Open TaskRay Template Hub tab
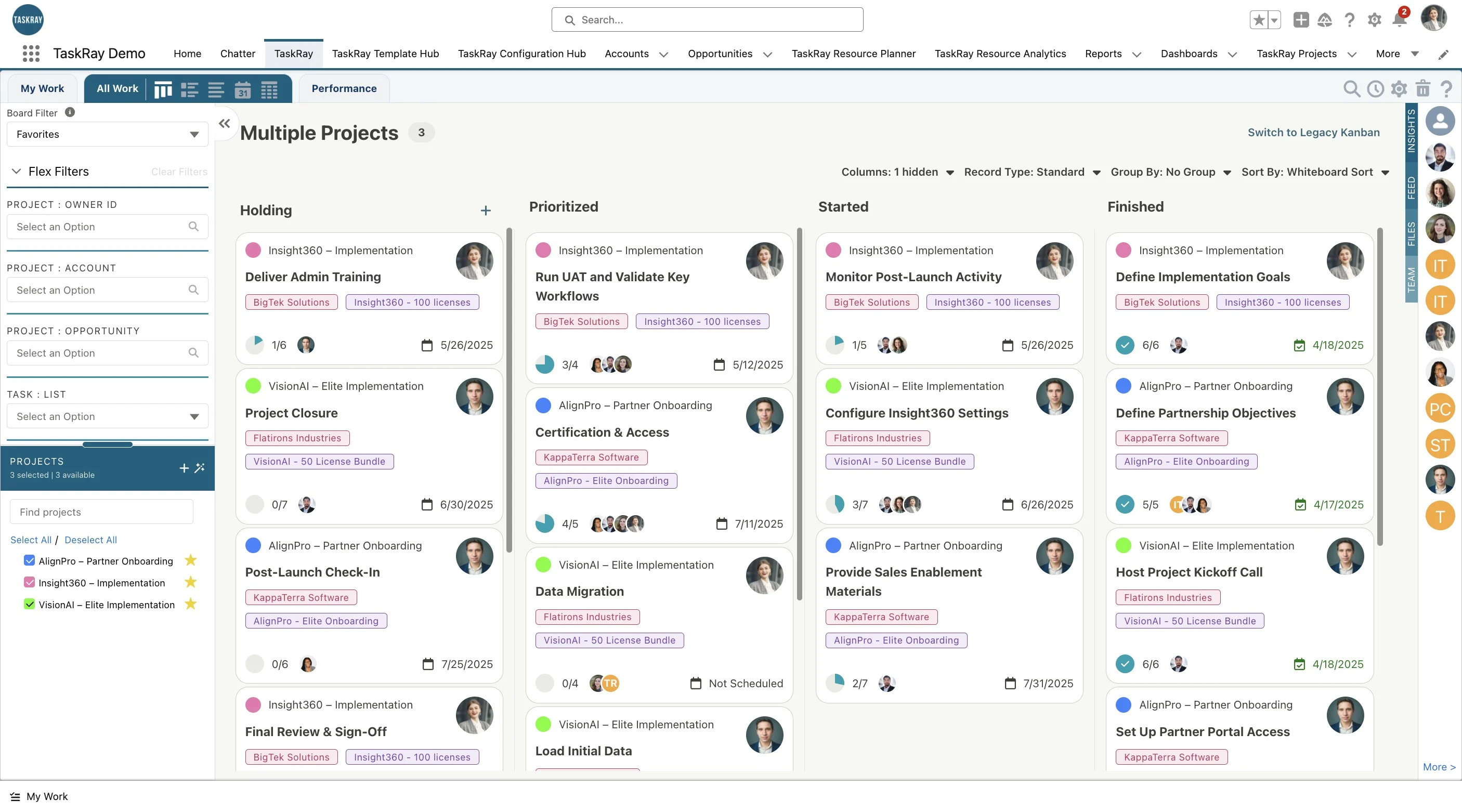The image size is (1462, 812). pos(385,54)
